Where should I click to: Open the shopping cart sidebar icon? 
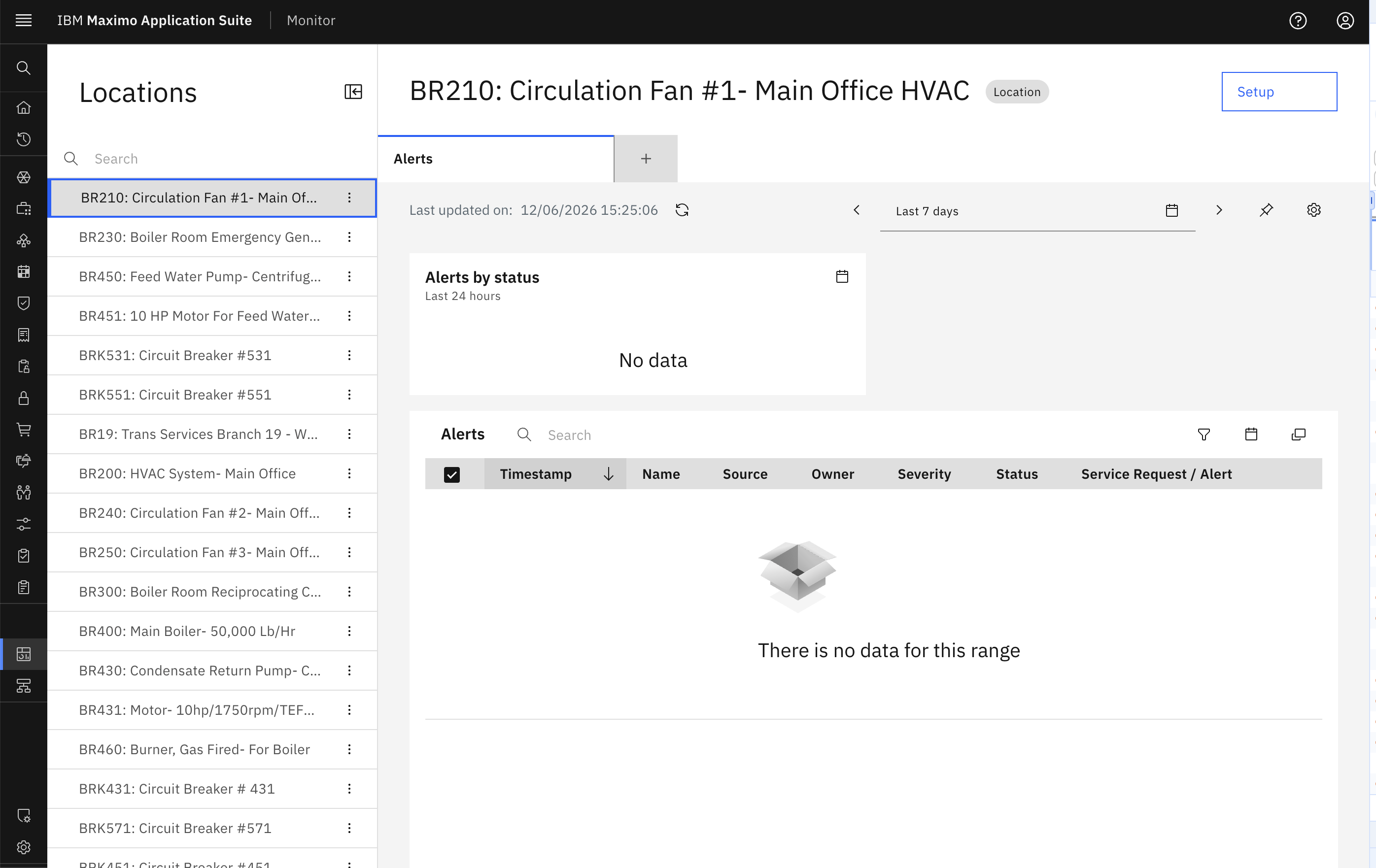point(24,430)
